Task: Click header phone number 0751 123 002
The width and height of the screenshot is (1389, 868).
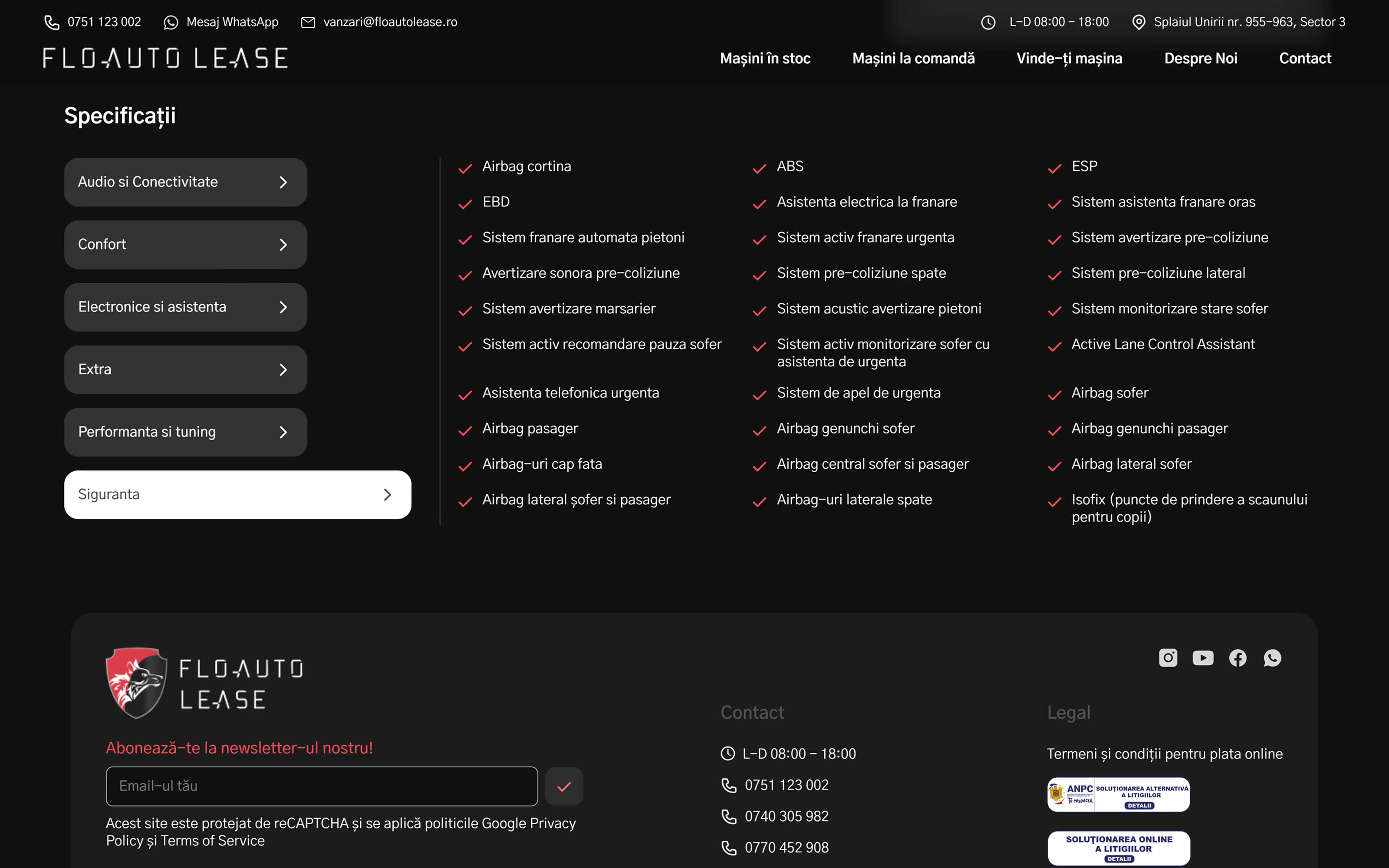Action: click(104, 23)
